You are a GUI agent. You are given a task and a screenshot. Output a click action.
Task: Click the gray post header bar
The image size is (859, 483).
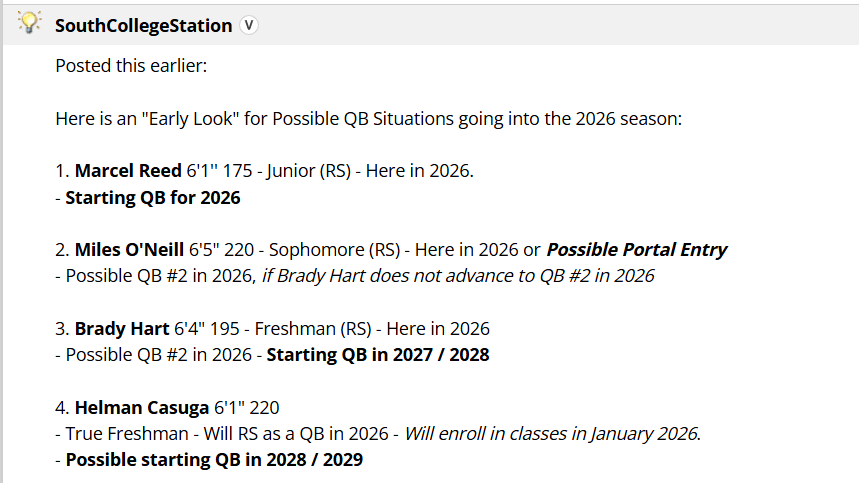(x=550, y=25)
